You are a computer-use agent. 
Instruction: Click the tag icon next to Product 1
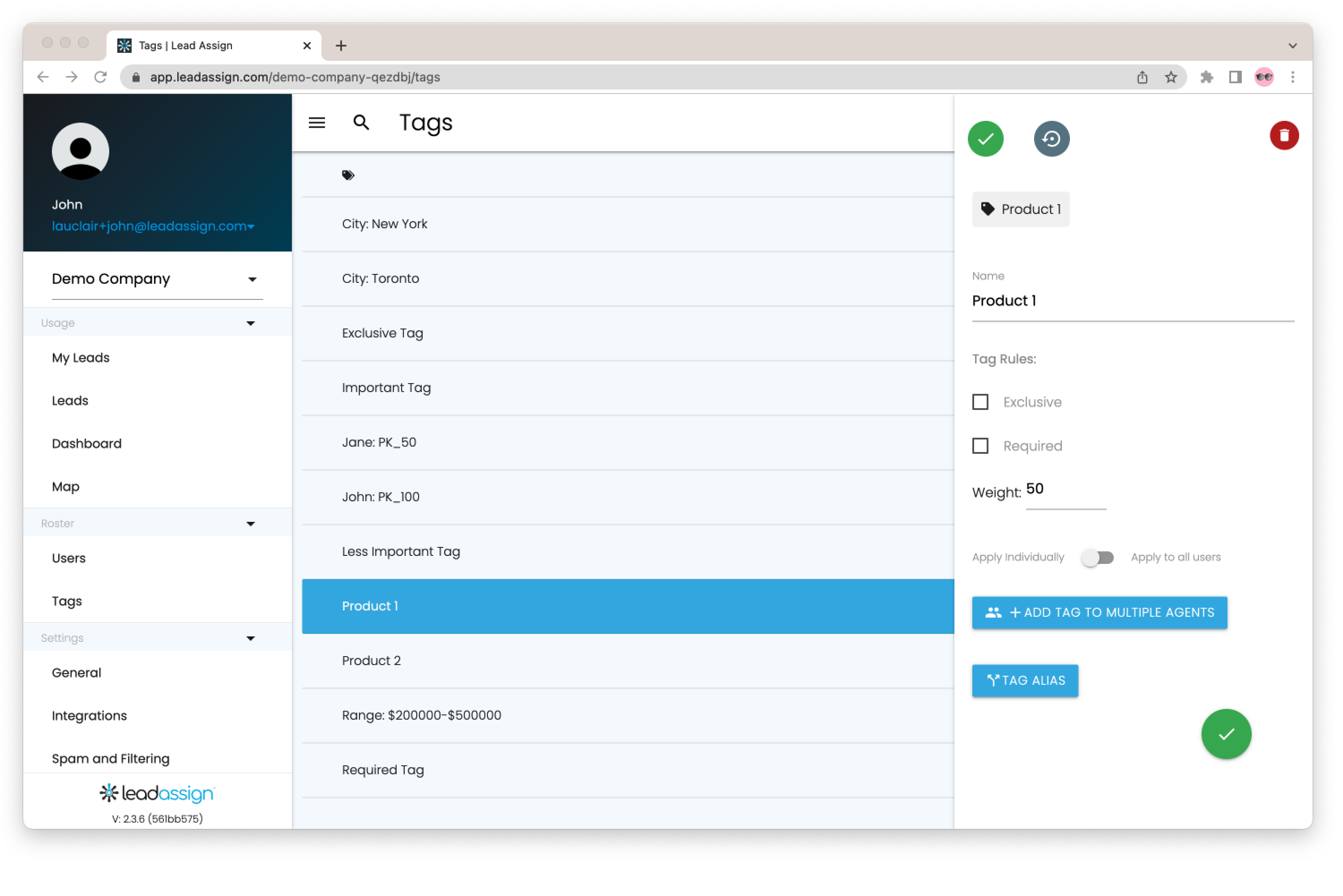click(x=988, y=208)
